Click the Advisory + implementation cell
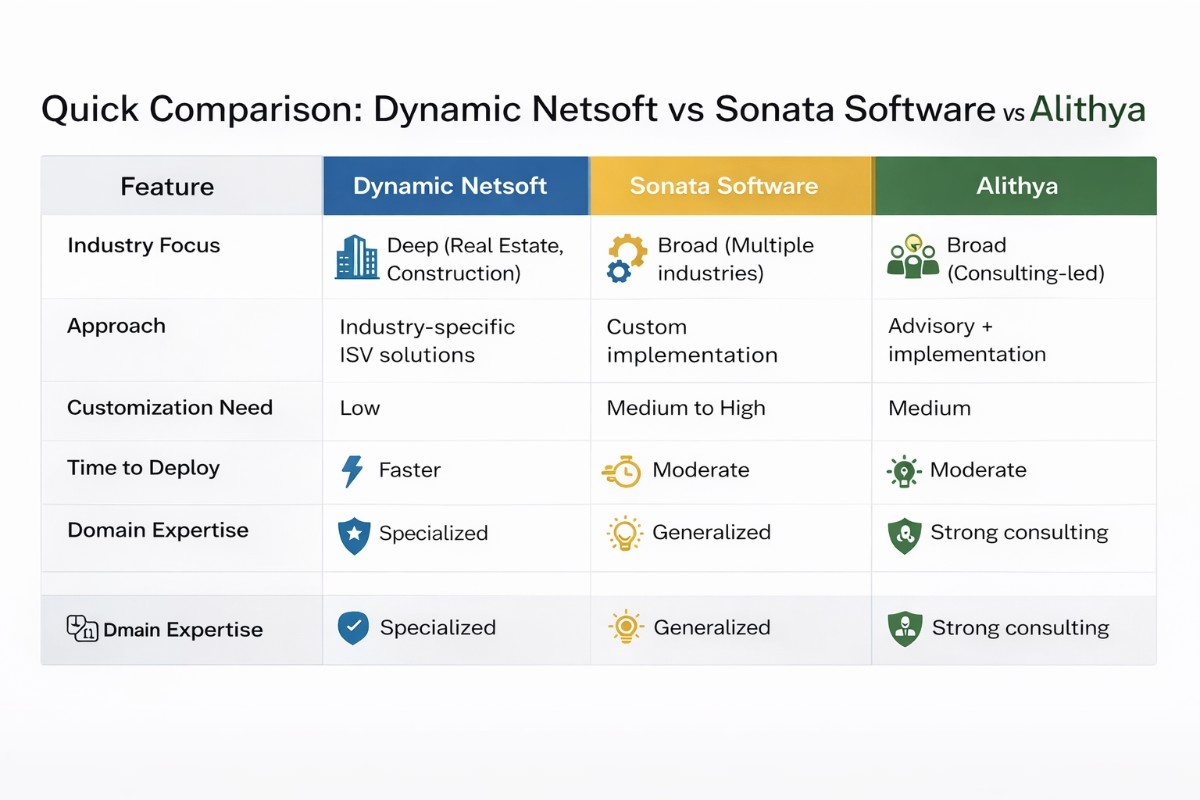 (x=966, y=341)
